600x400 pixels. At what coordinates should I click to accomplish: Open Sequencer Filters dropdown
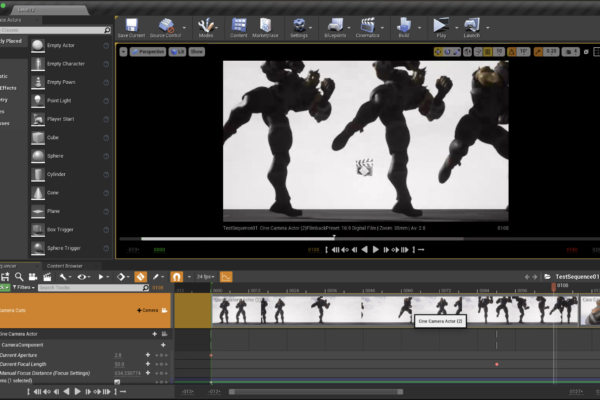click(24, 287)
